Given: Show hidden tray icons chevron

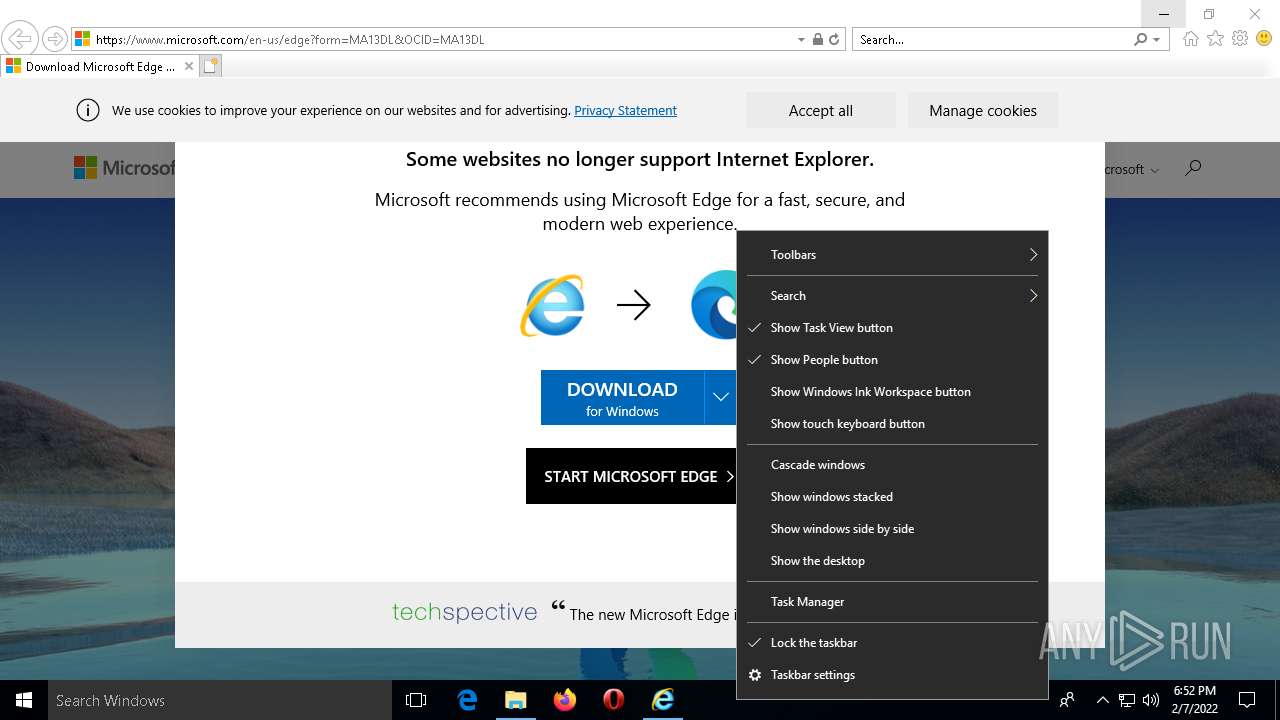Looking at the screenshot, I should pos(1102,700).
